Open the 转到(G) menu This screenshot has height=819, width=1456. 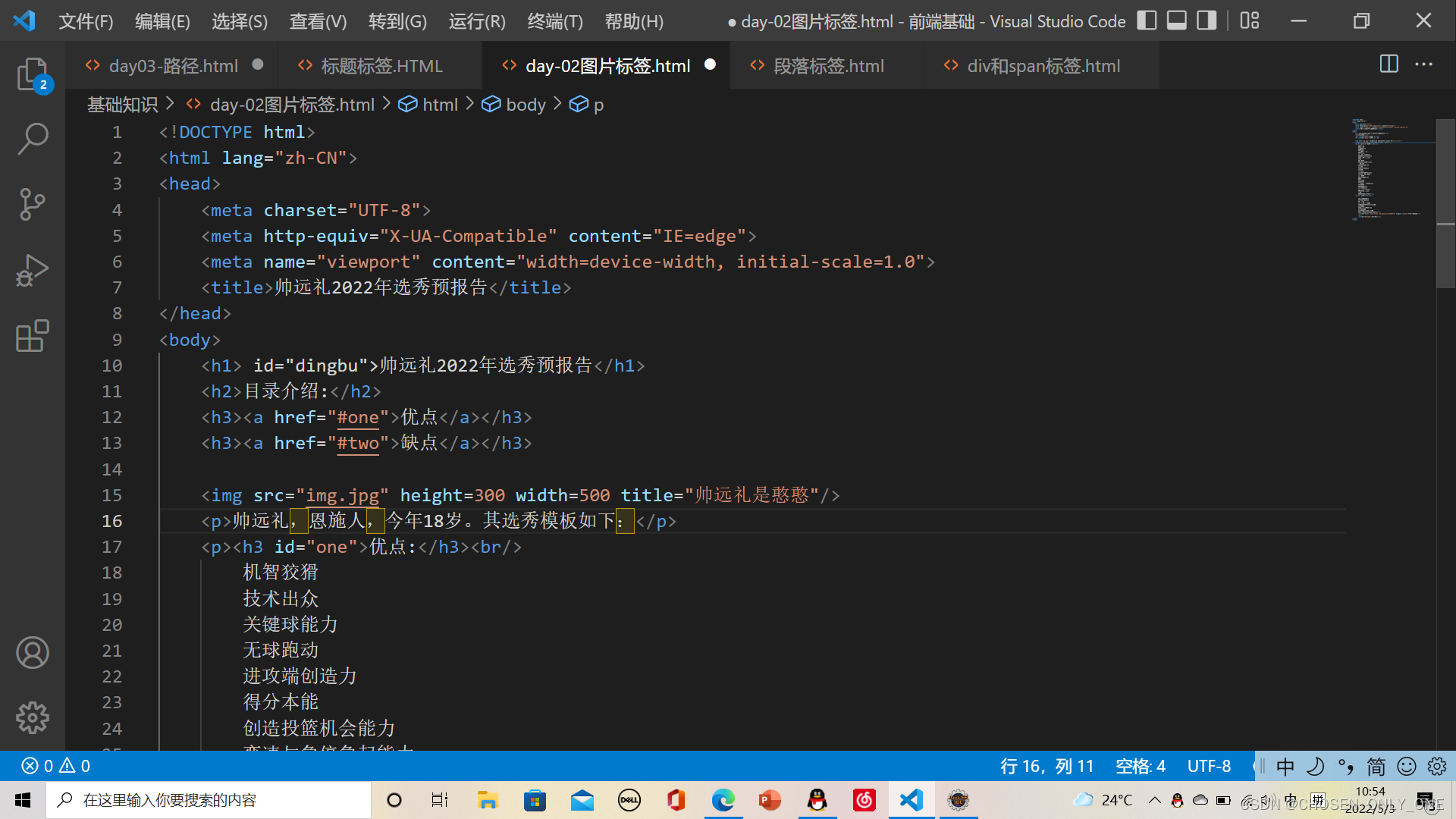(397, 21)
